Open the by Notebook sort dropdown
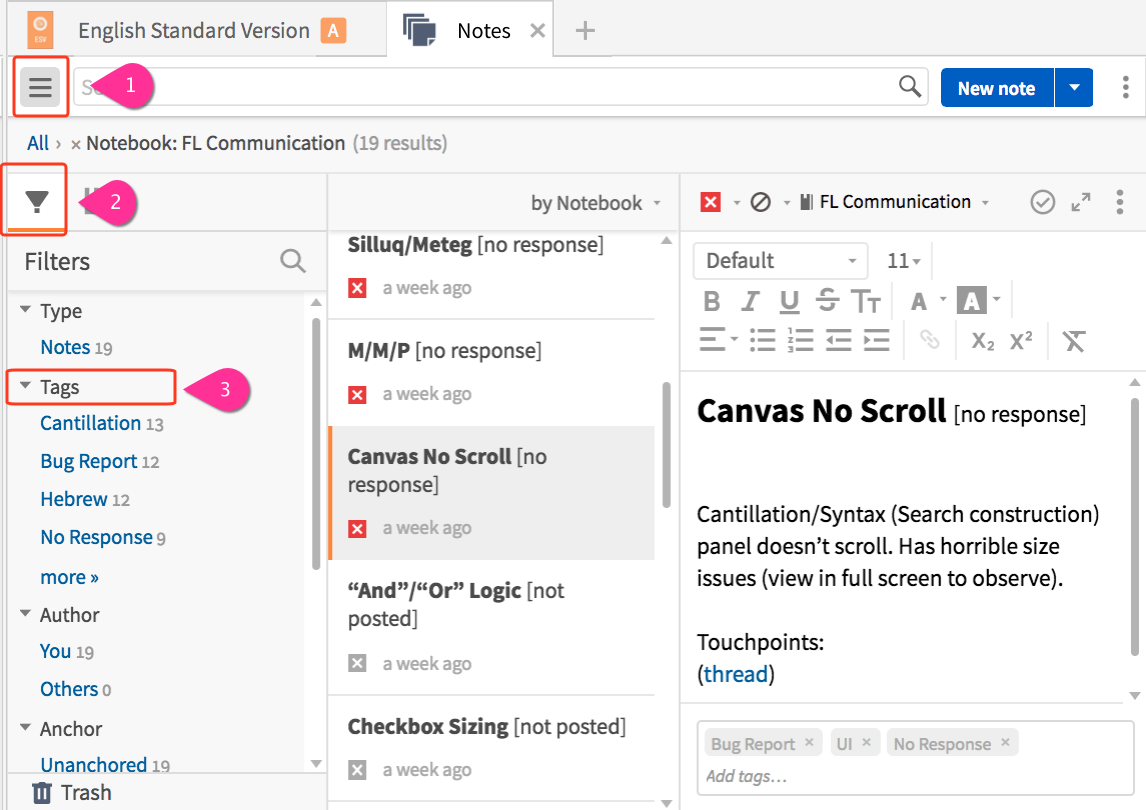Screen dimensions: 1146x810 pos(595,202)
